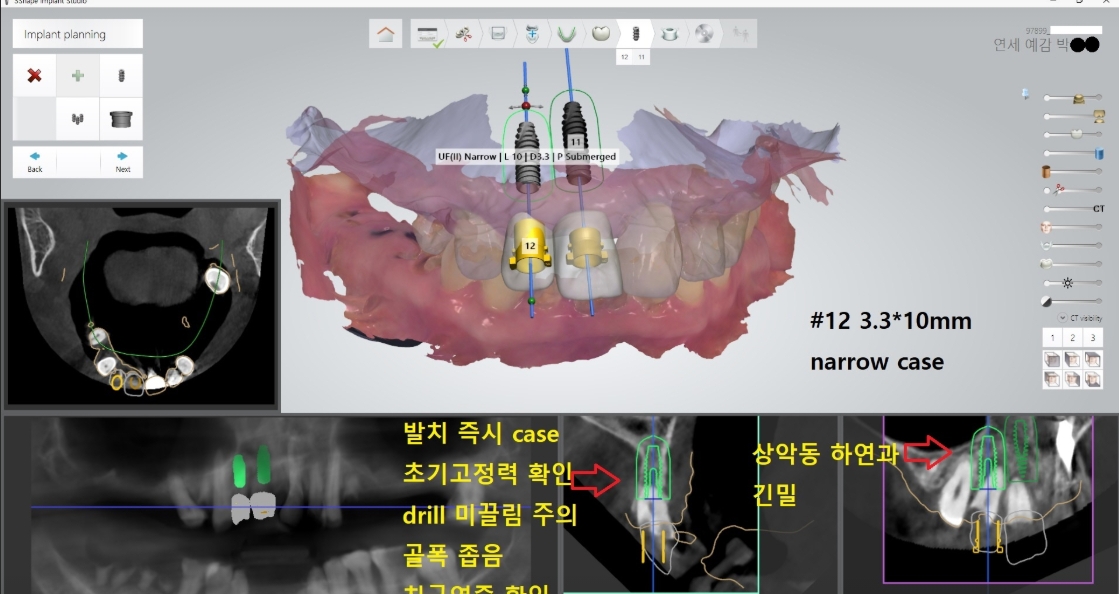1119x594 pixels.
Task: Click the axial CT slice view
Action: (x=141, y=306)
